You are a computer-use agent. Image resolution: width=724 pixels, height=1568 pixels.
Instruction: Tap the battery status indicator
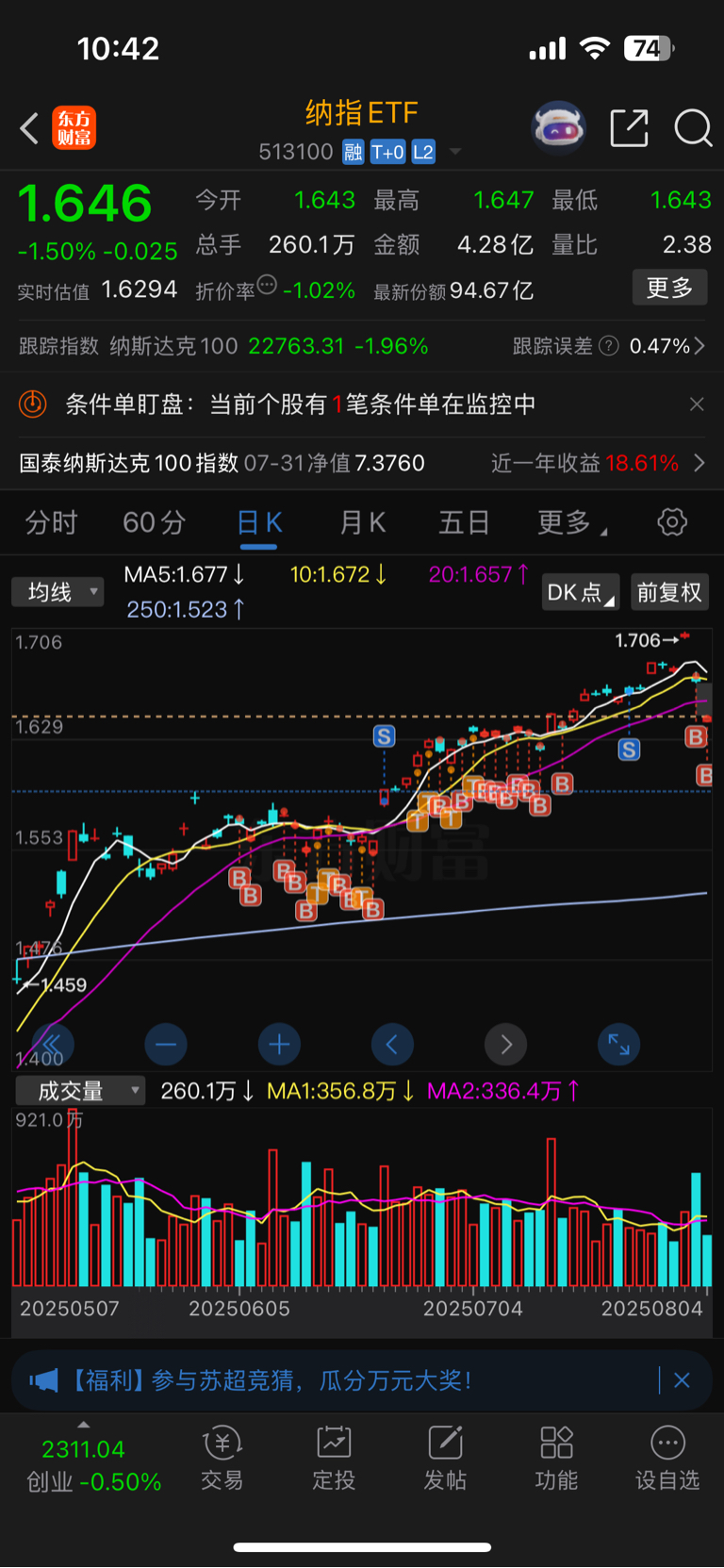650,48
